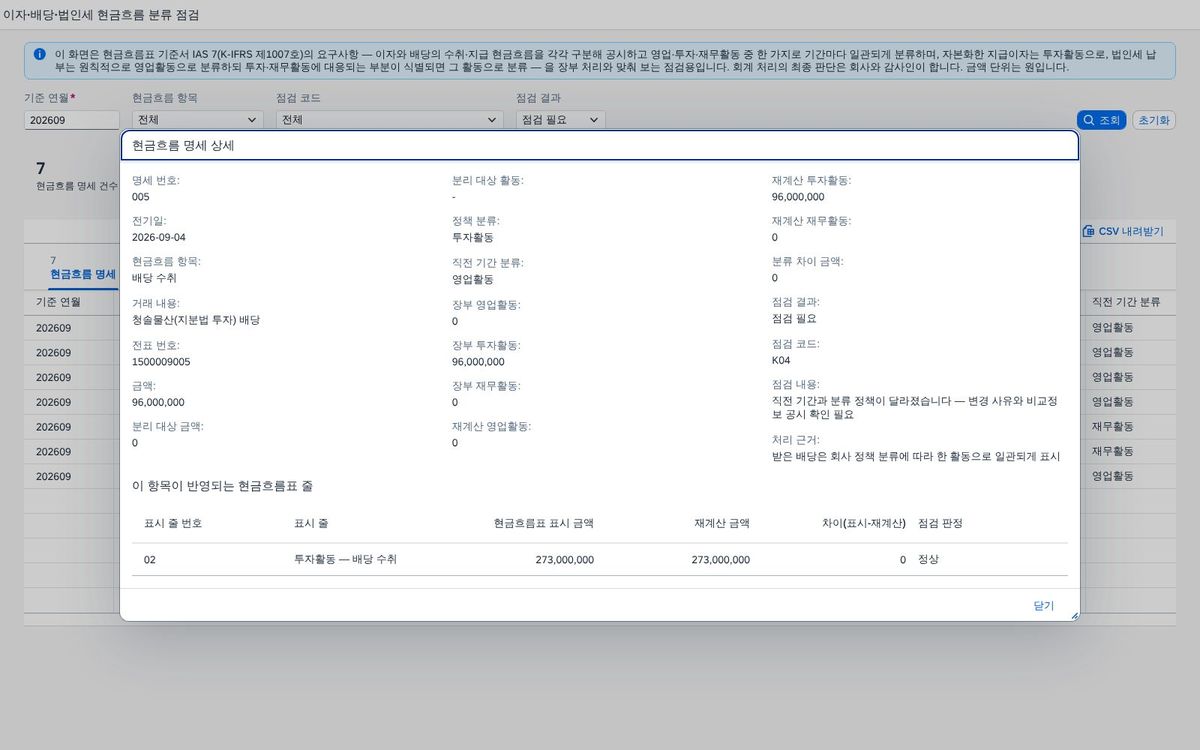1200x750 pixels.
Task: Open the 점검 코드 dropdown
Action: coord(389,120)
